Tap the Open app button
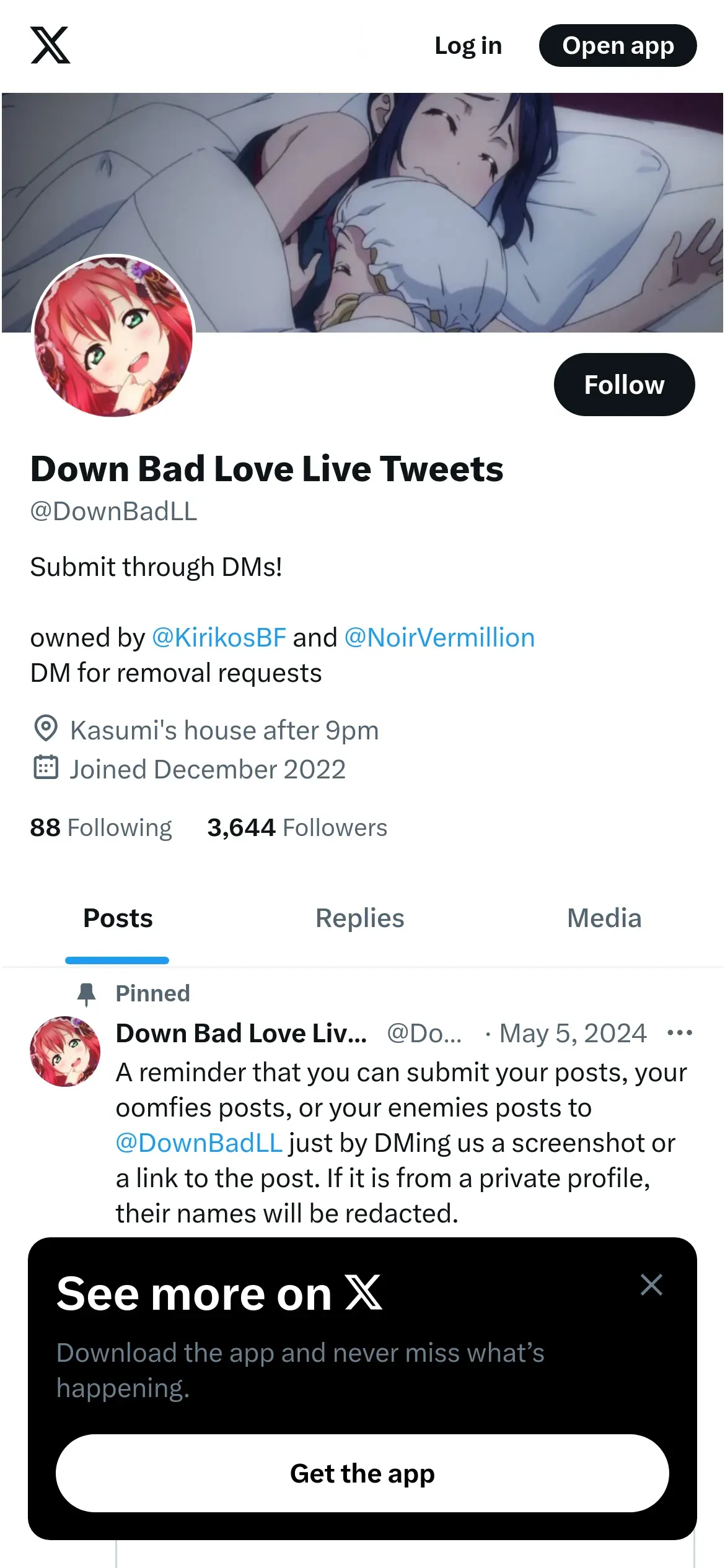Screen dimensions: 725x1568 (x=618, y=46)
